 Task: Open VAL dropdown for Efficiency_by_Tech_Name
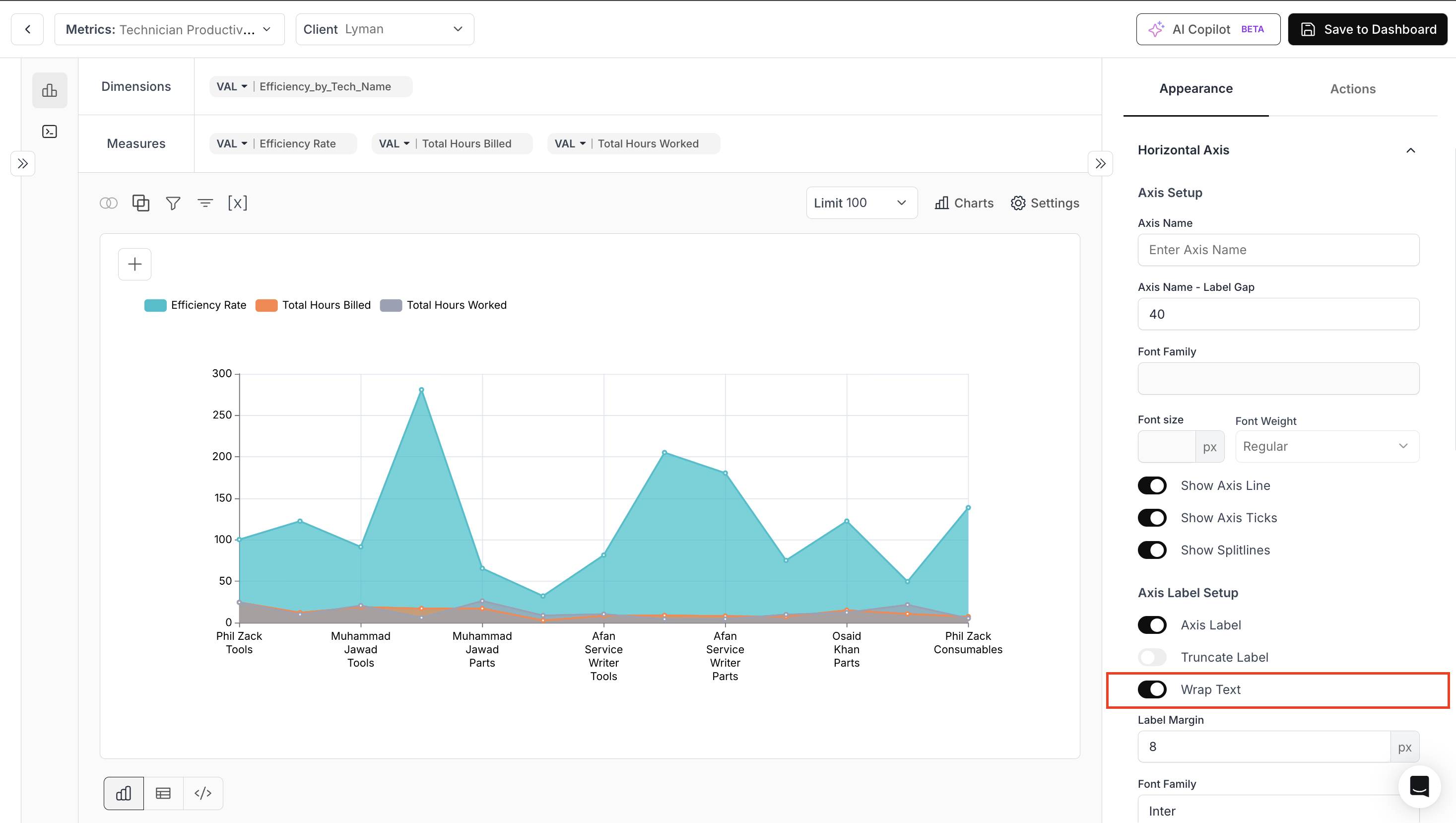click(x=232, y=86)
